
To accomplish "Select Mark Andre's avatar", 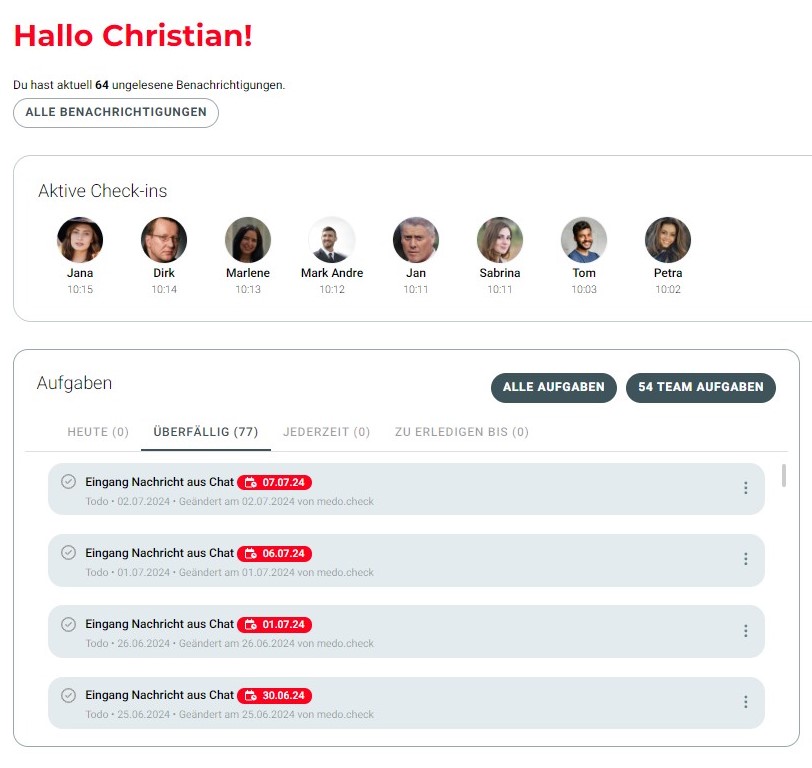I will pyautogui.click(x=332, y=240).
